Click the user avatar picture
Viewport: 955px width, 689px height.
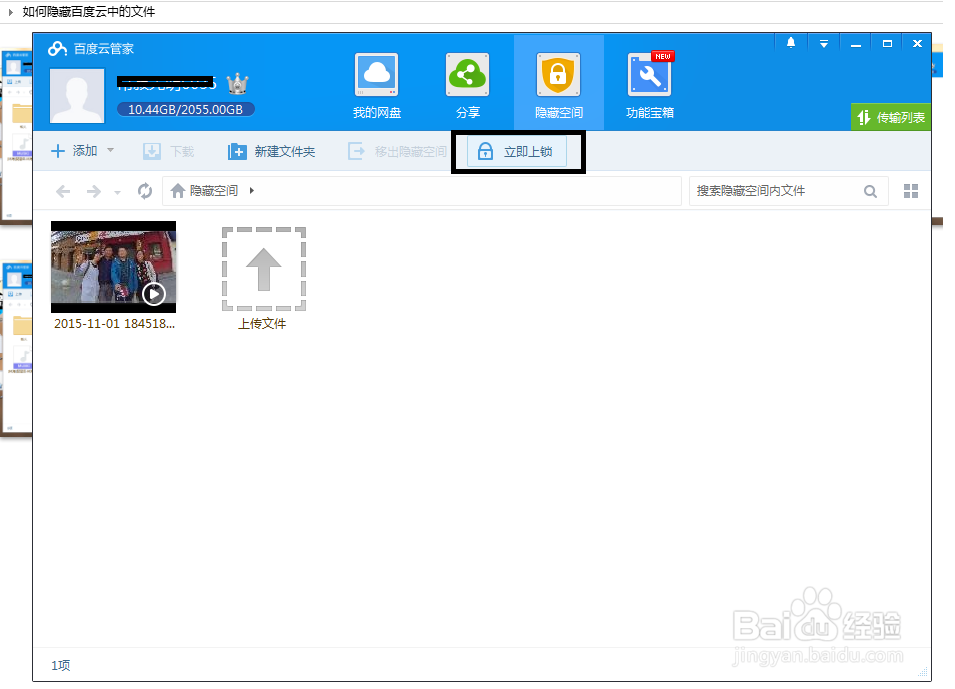tap(77, 97)
